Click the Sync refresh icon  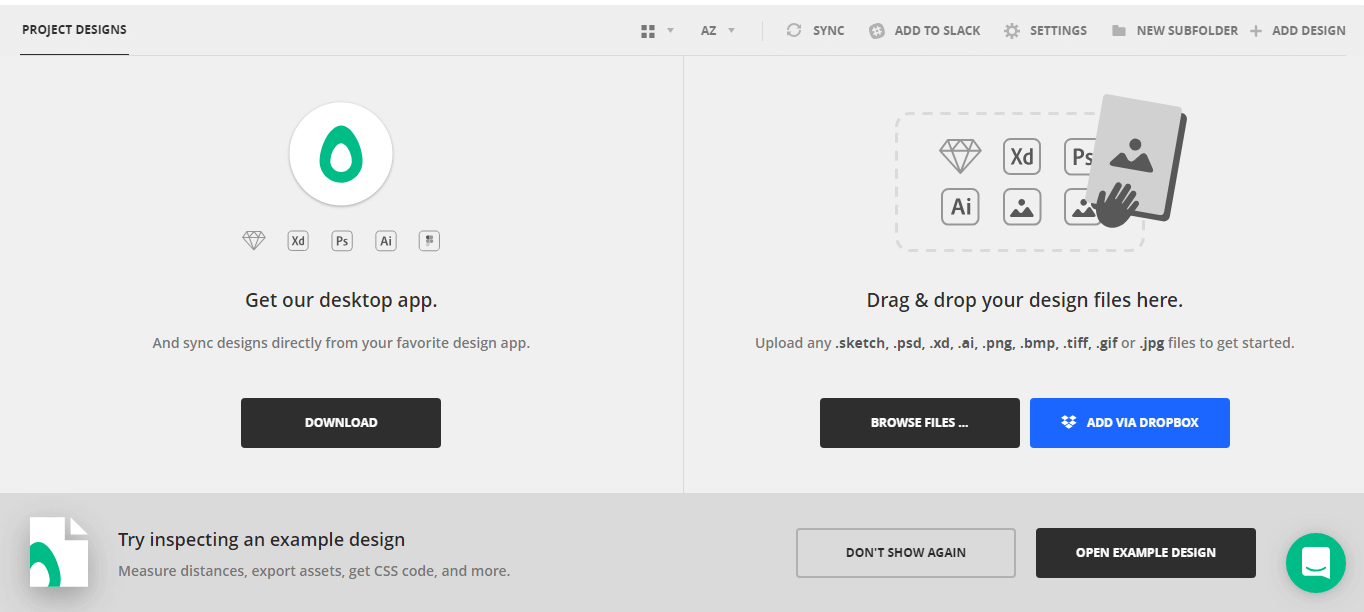[794, 31]
